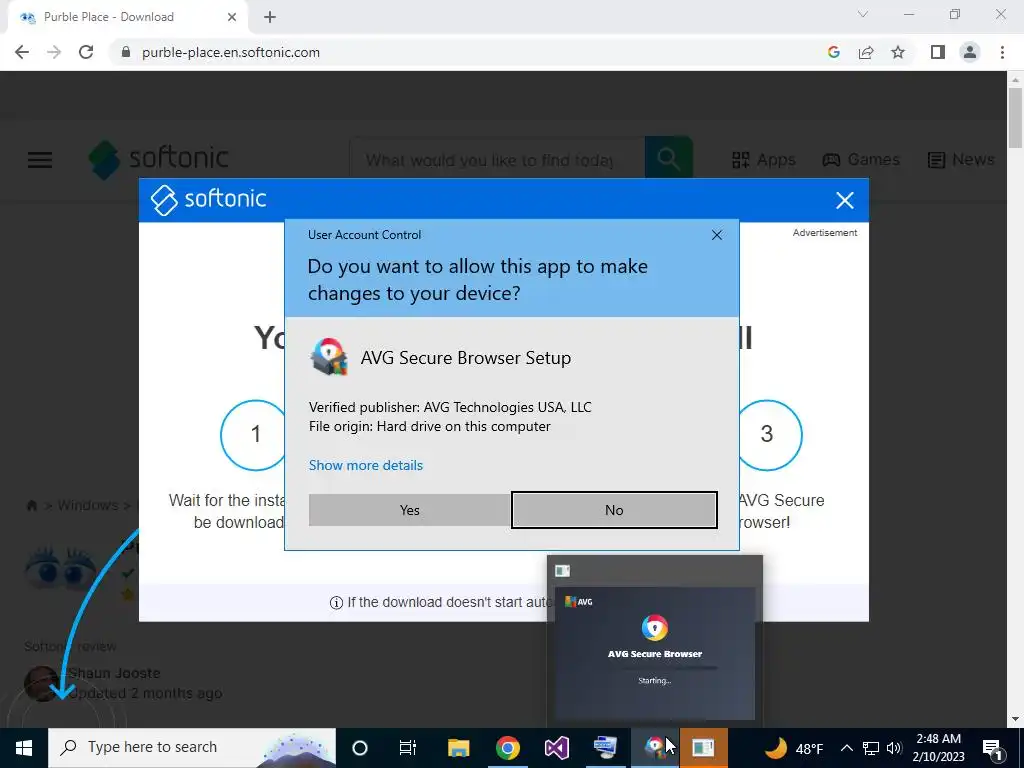The height and width of the screenshot is (768, 1024).
Task: Click Shaun Jooste author name
Action: [114, 673]
